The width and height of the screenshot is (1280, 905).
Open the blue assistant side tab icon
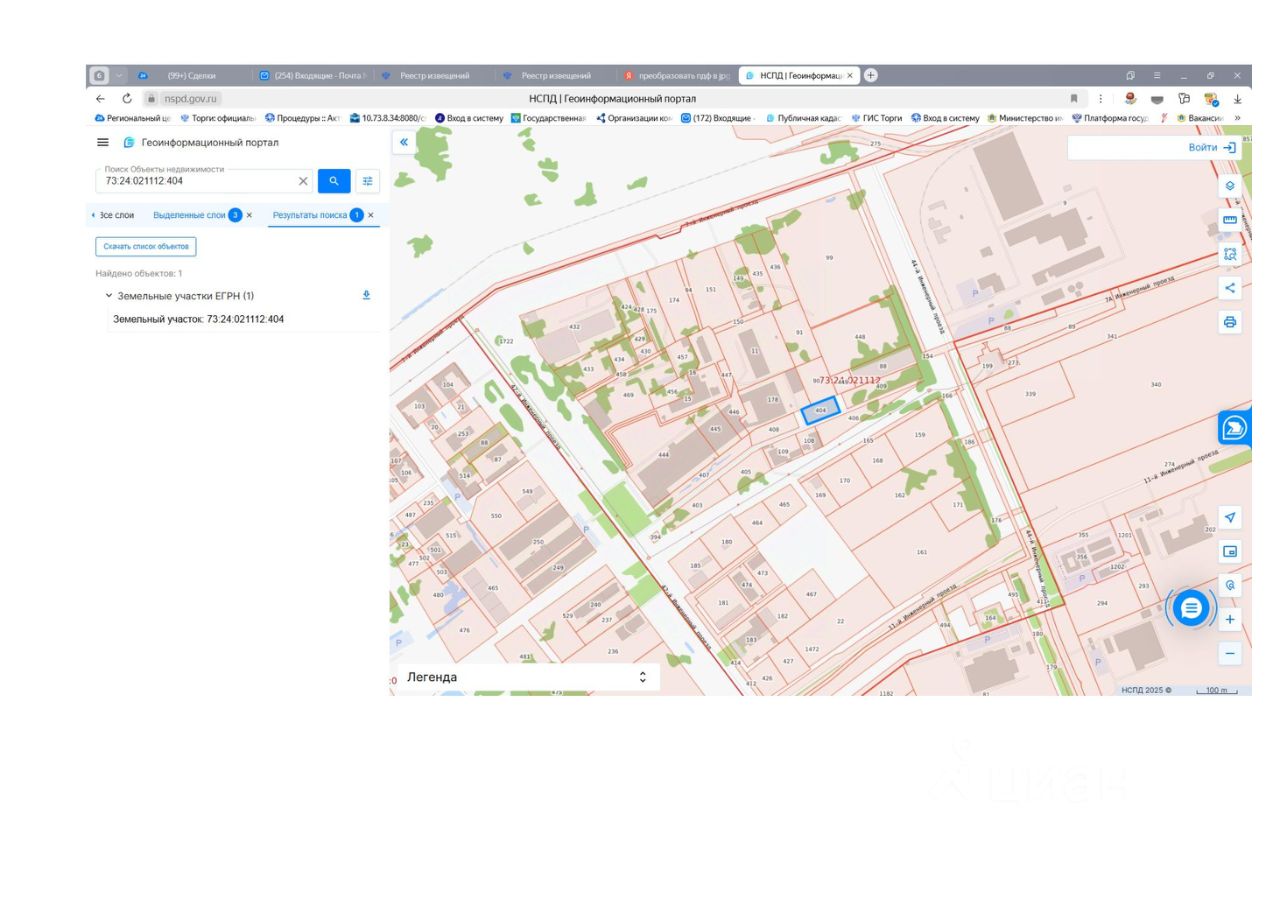pos(1235,428)
